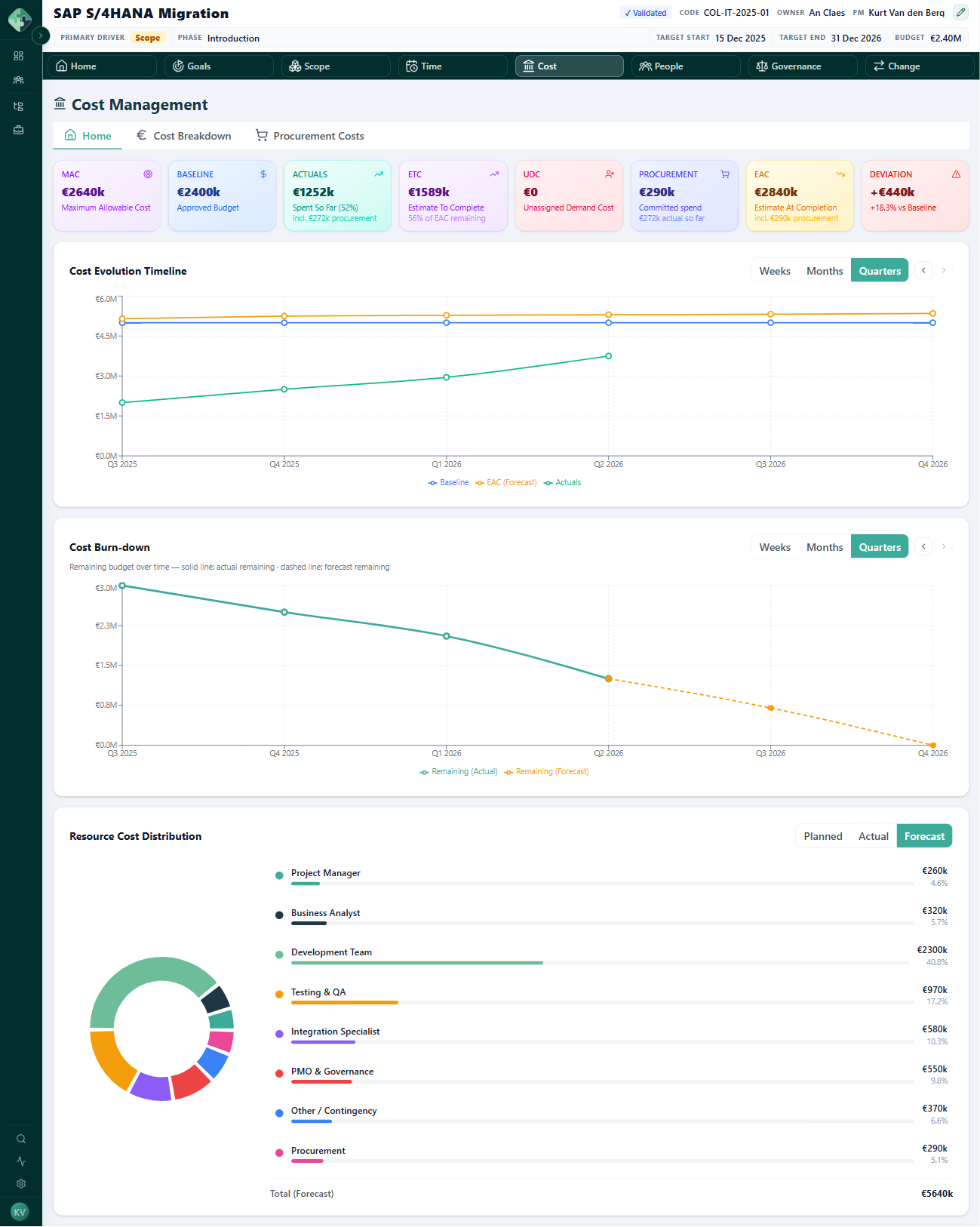Image resolution: width=980 pixels, height=1227 pixels.
Task: Toggle the Baseline legend entry in timeline chart
Action: pos(448,483)
